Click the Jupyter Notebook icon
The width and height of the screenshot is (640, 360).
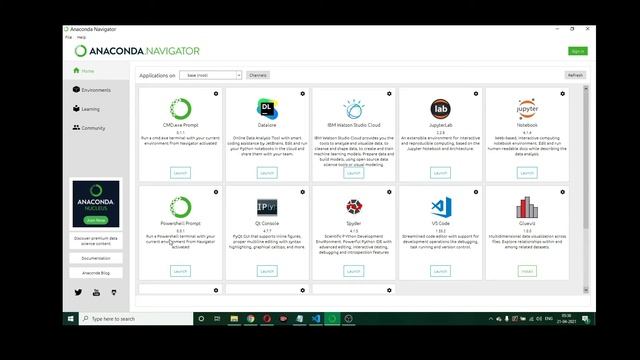(x=527, y=109)
